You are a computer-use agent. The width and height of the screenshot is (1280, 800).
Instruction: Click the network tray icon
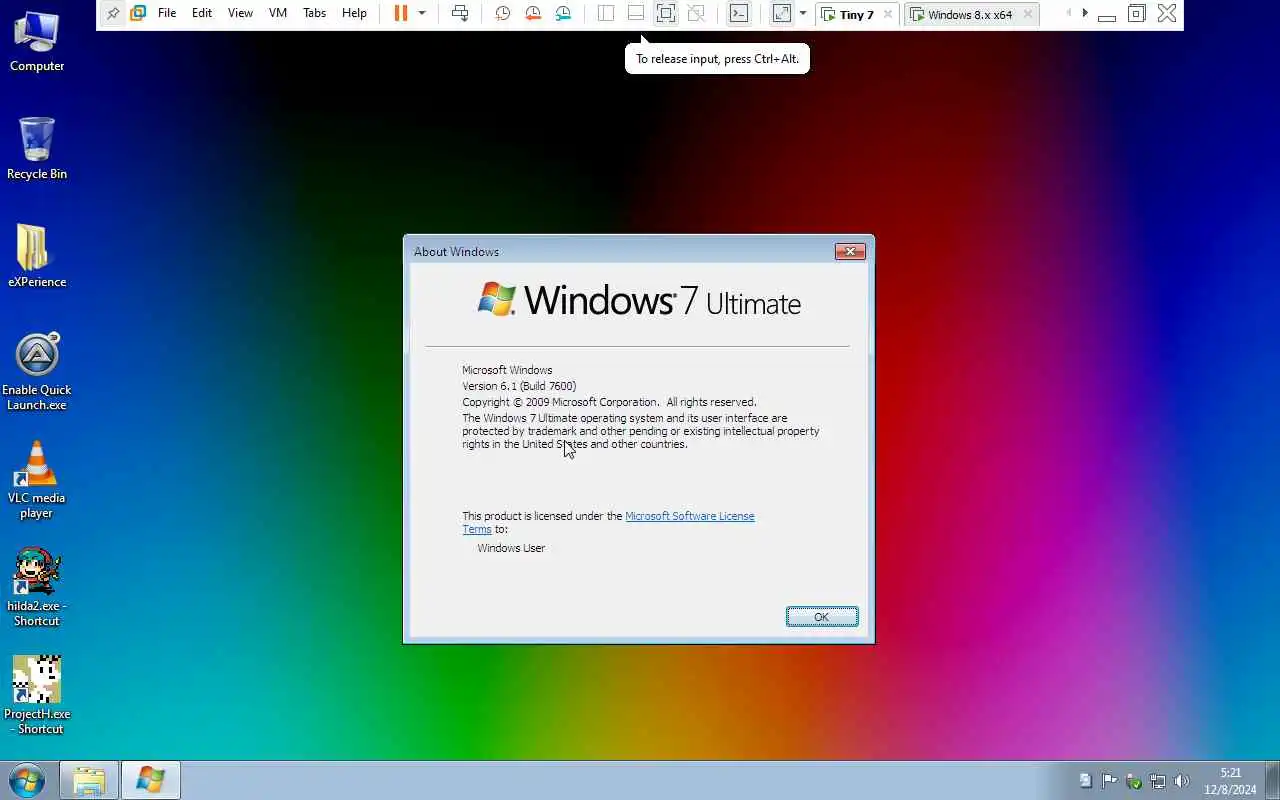[1158, 781]
